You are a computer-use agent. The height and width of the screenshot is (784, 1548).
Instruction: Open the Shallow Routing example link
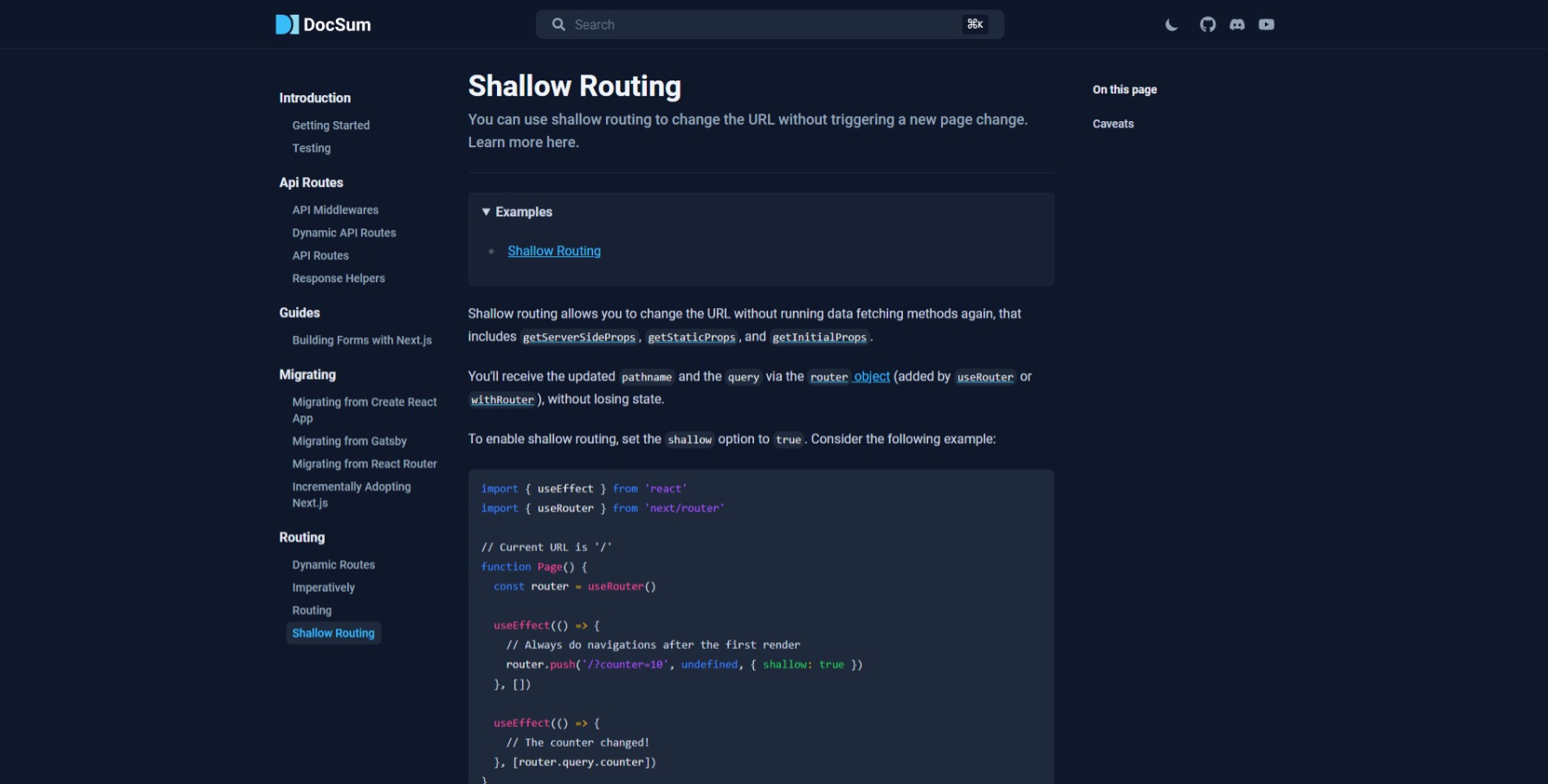[x=554, y=251]
